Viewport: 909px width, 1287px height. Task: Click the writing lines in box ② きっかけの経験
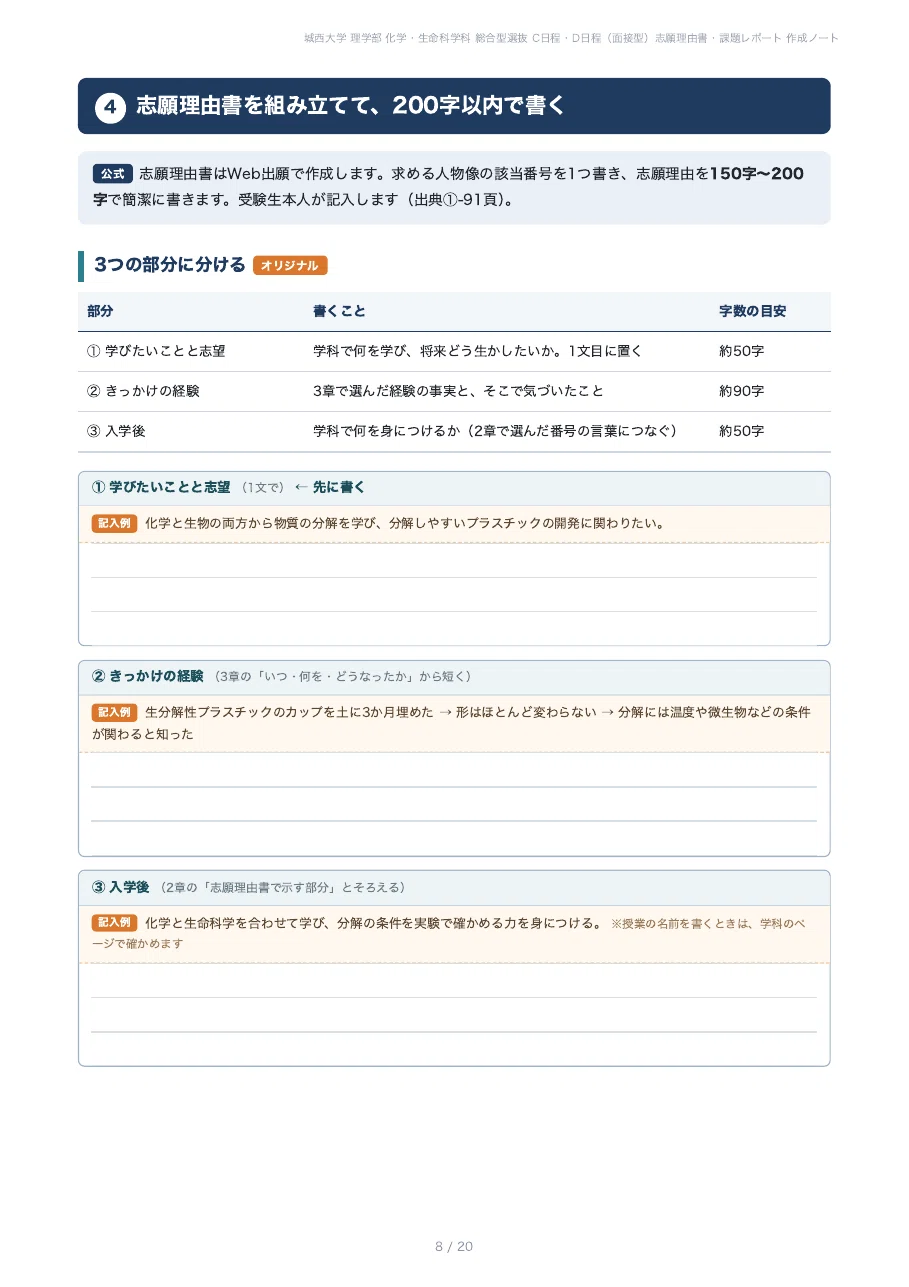pos(454,804)
